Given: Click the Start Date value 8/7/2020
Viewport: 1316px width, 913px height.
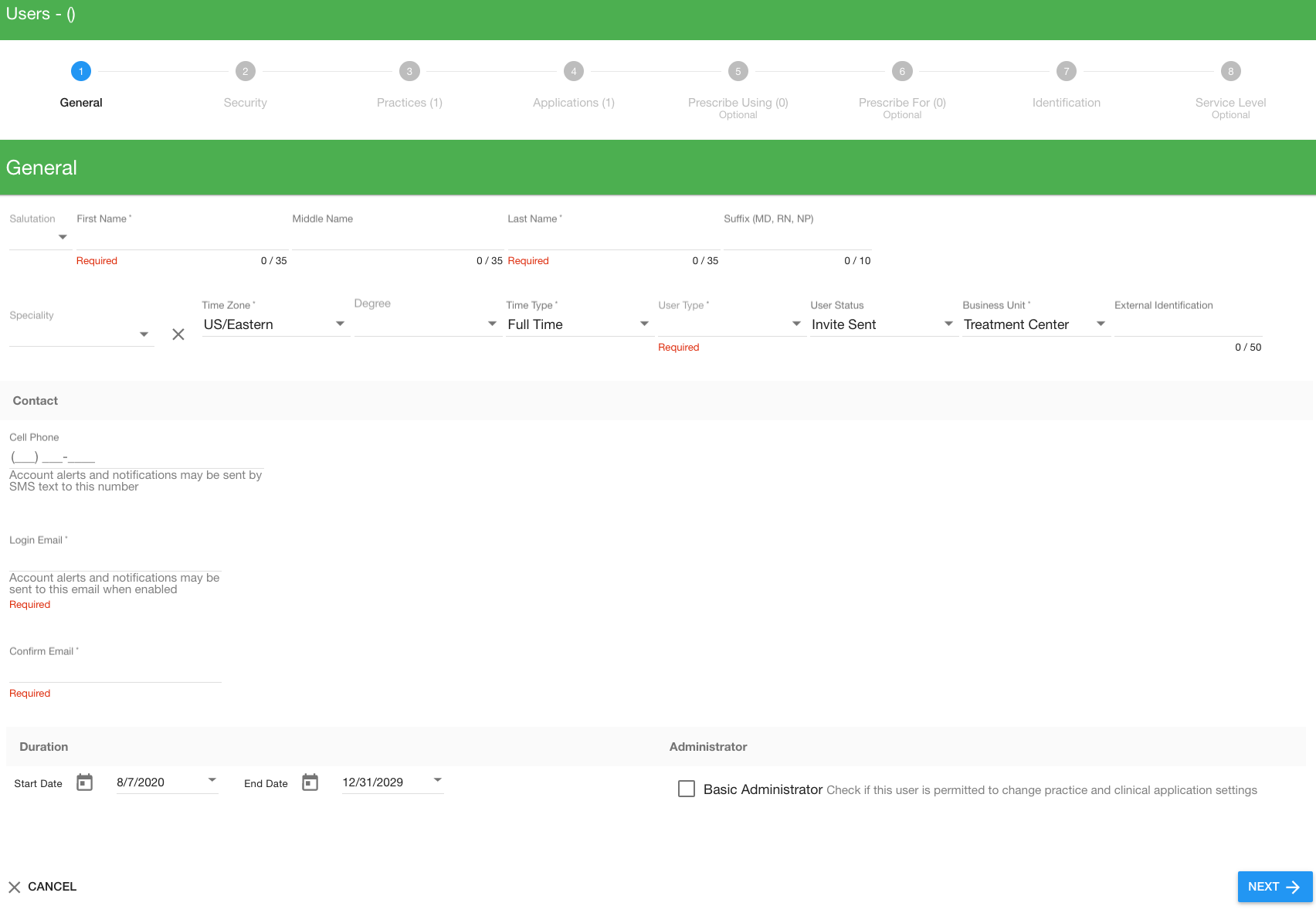Looking at the screenshot, I should 141,782.
